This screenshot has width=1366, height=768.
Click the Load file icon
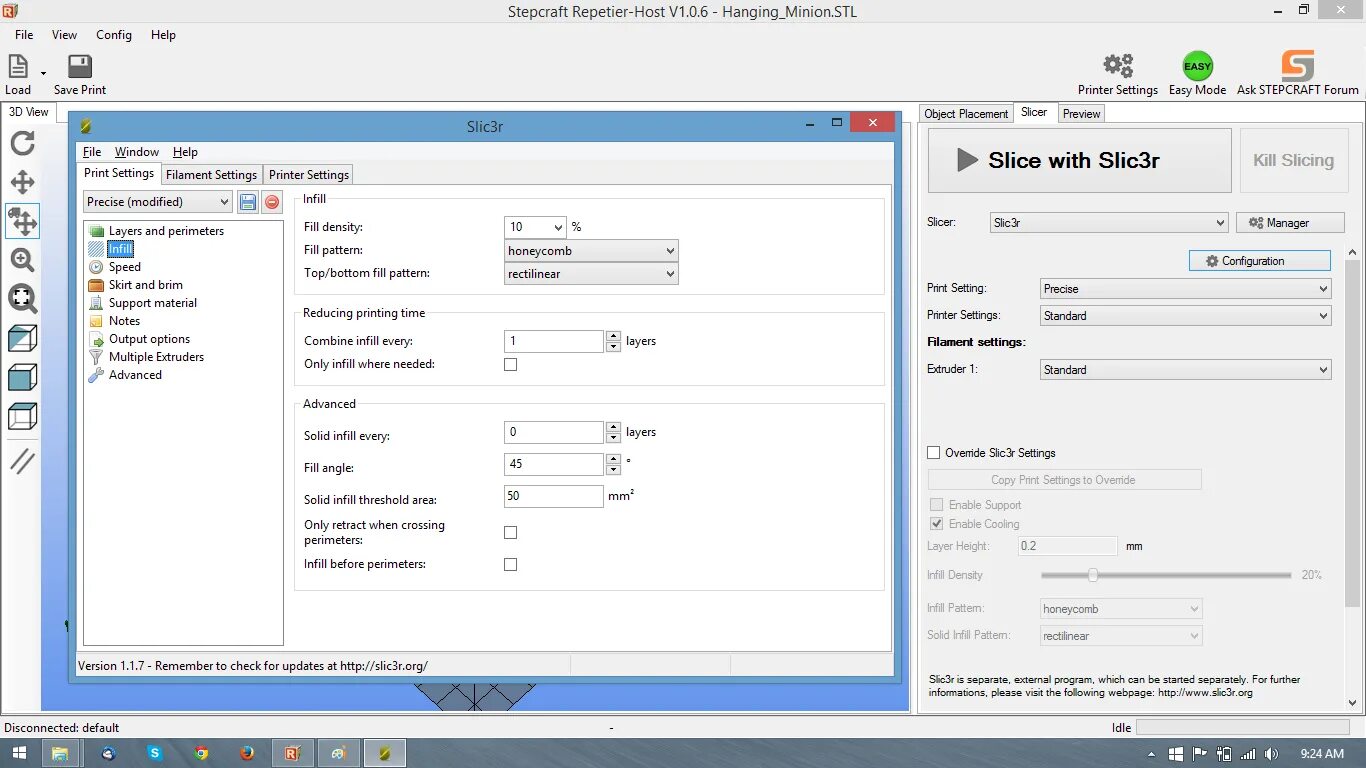[18, 67]
